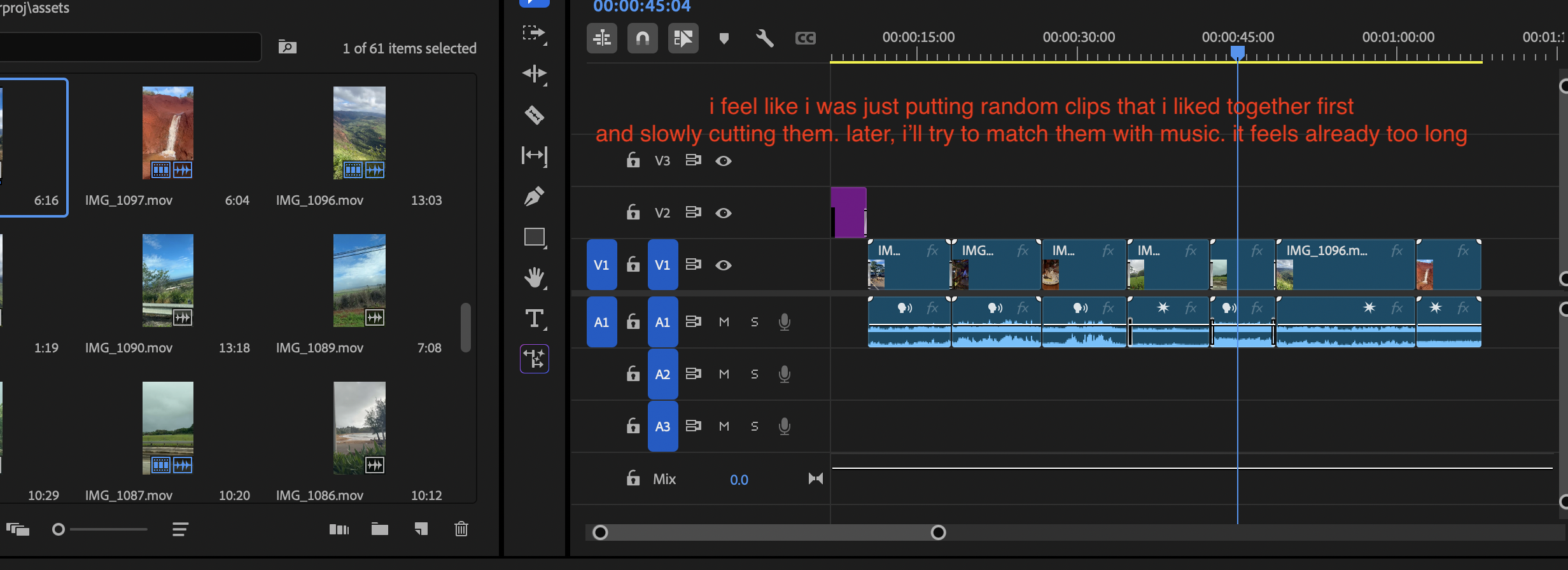Lock the Mix track

(633, 478)
